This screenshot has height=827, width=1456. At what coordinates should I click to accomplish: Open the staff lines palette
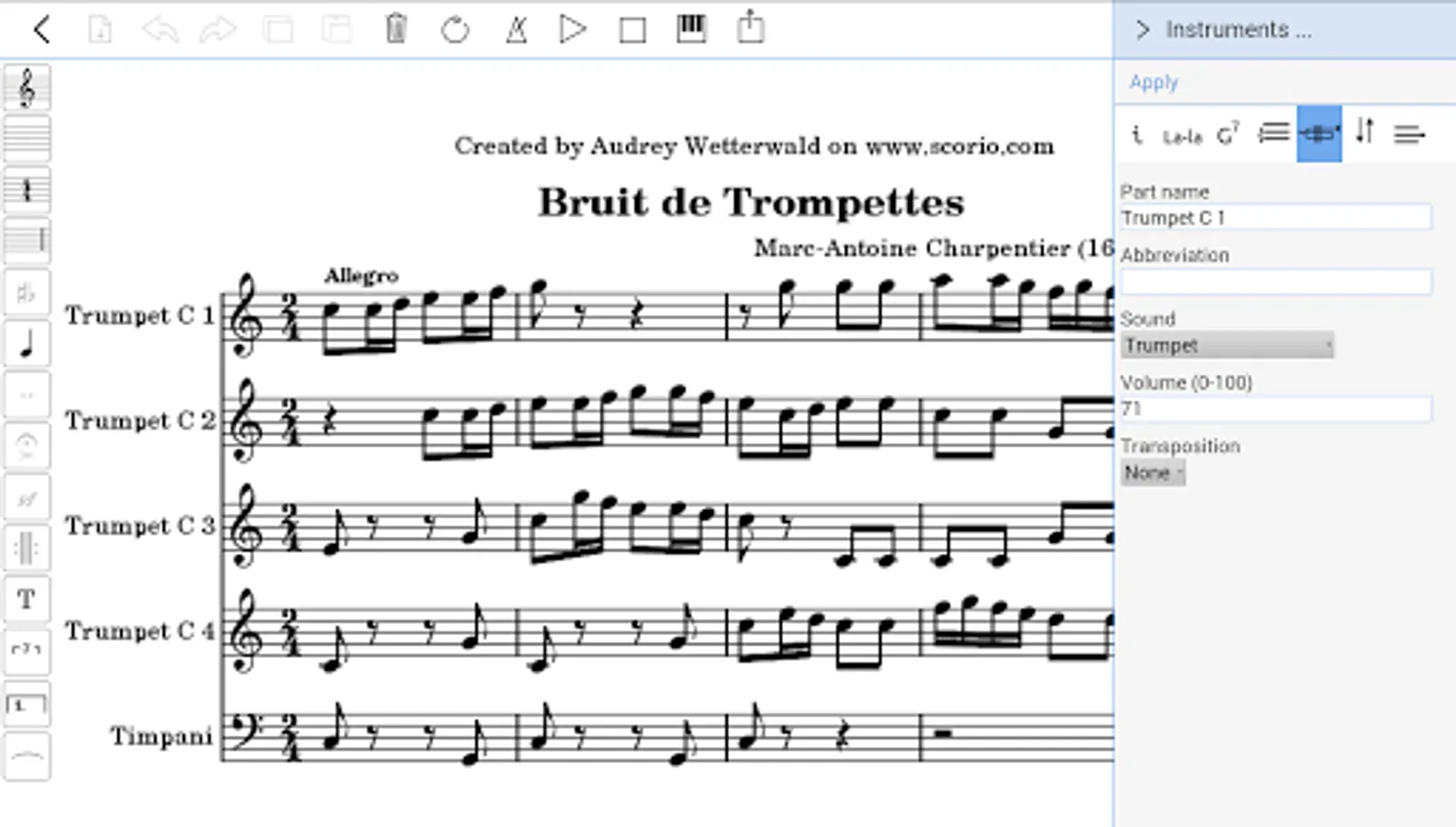27,139
